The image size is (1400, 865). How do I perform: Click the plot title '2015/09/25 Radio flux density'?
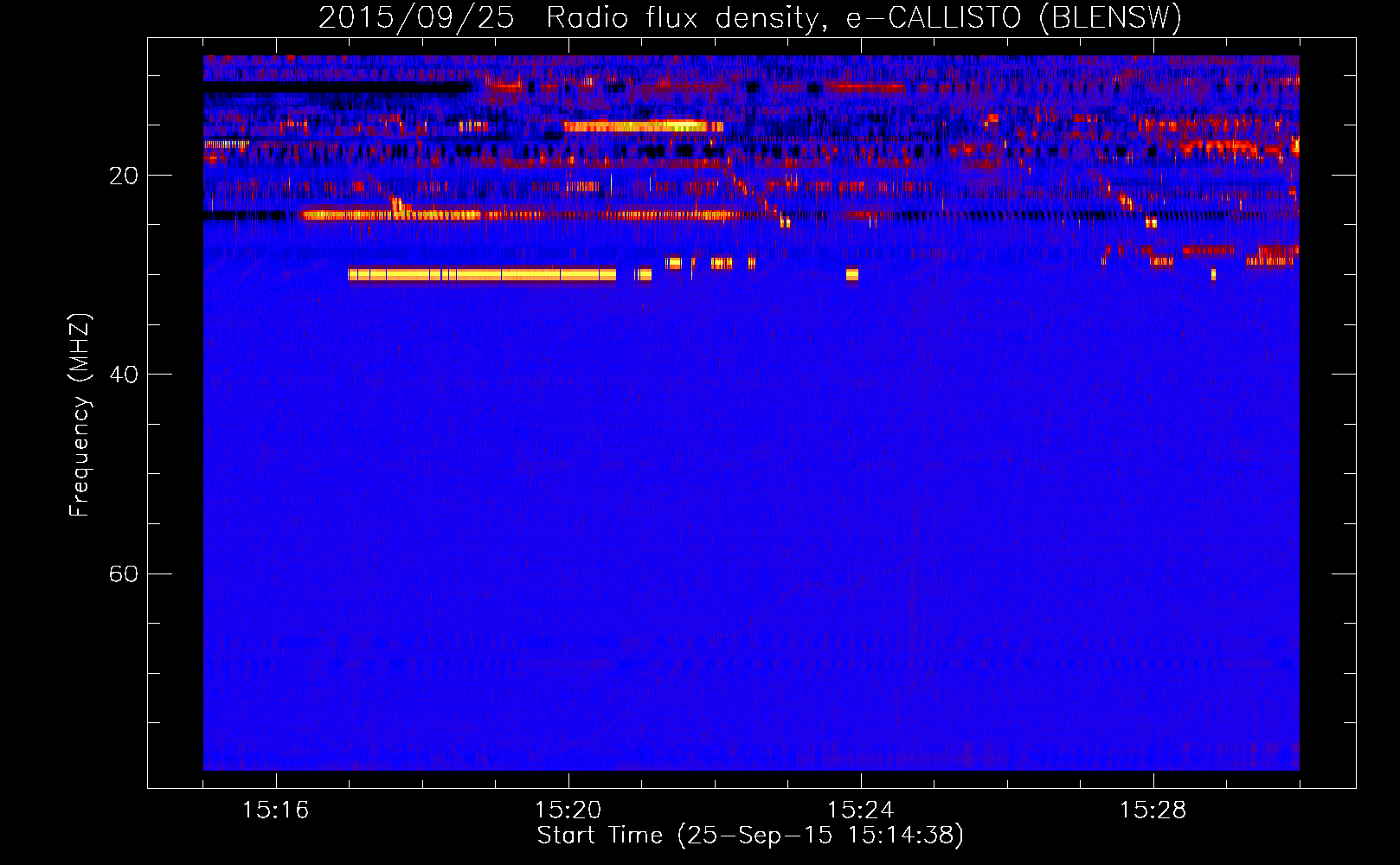pyautogui.click(x=569, y=18)
